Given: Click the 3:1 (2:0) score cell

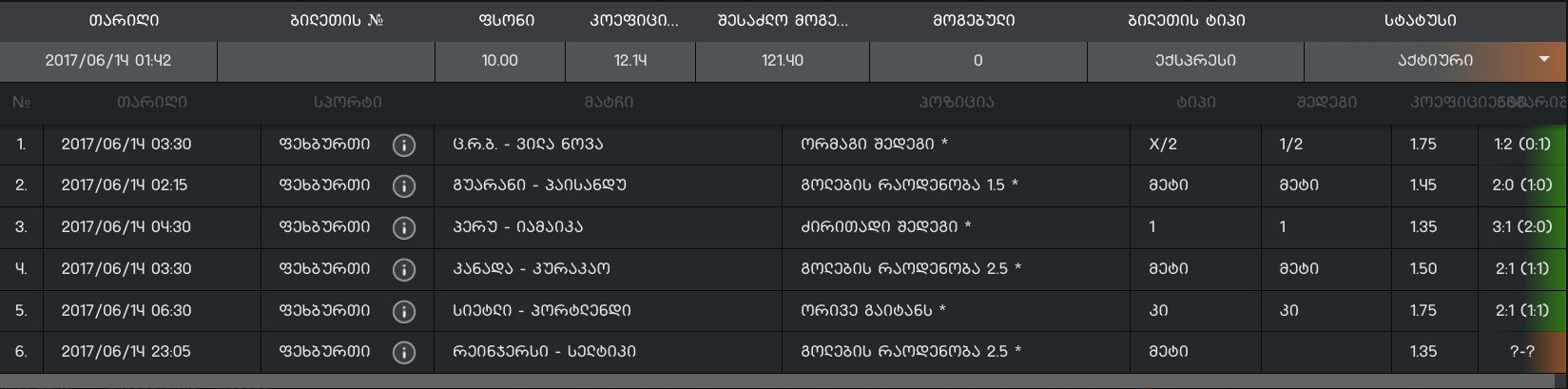Looking at the screenshot, I should (x=1522, y=227).
